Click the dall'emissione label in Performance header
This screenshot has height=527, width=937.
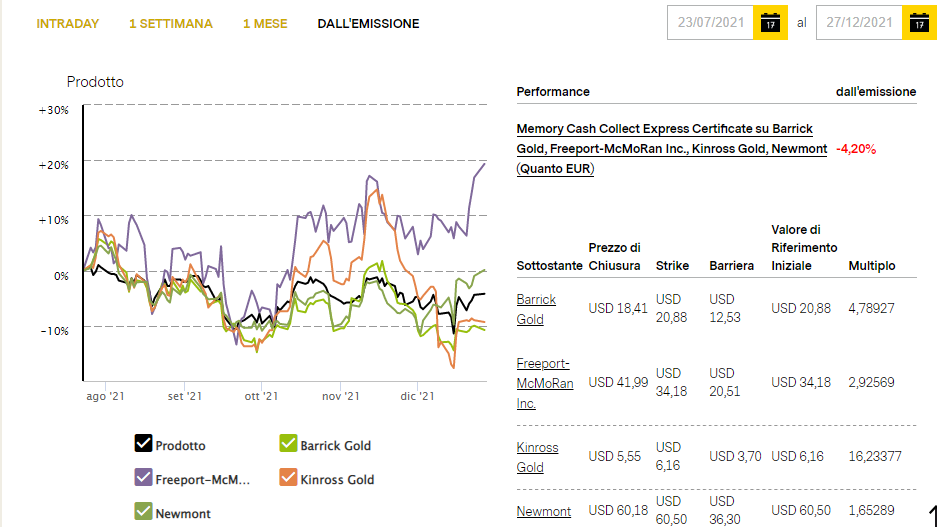click(x=875, y=92)
